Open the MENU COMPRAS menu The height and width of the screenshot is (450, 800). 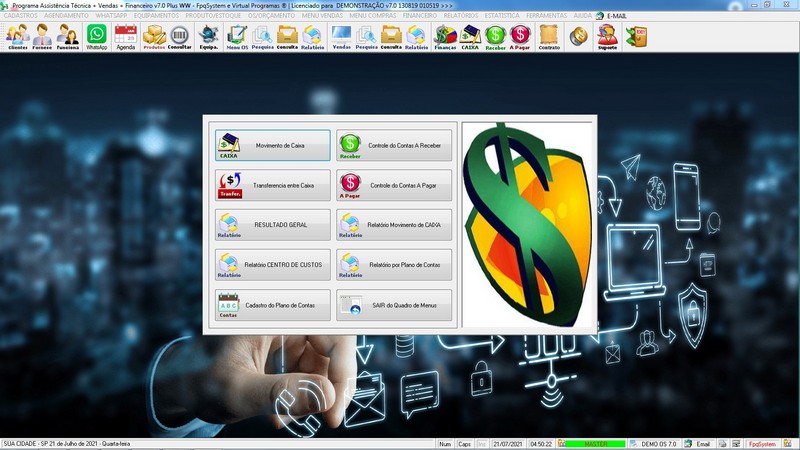pyautogui.click(x=373, y=16)
